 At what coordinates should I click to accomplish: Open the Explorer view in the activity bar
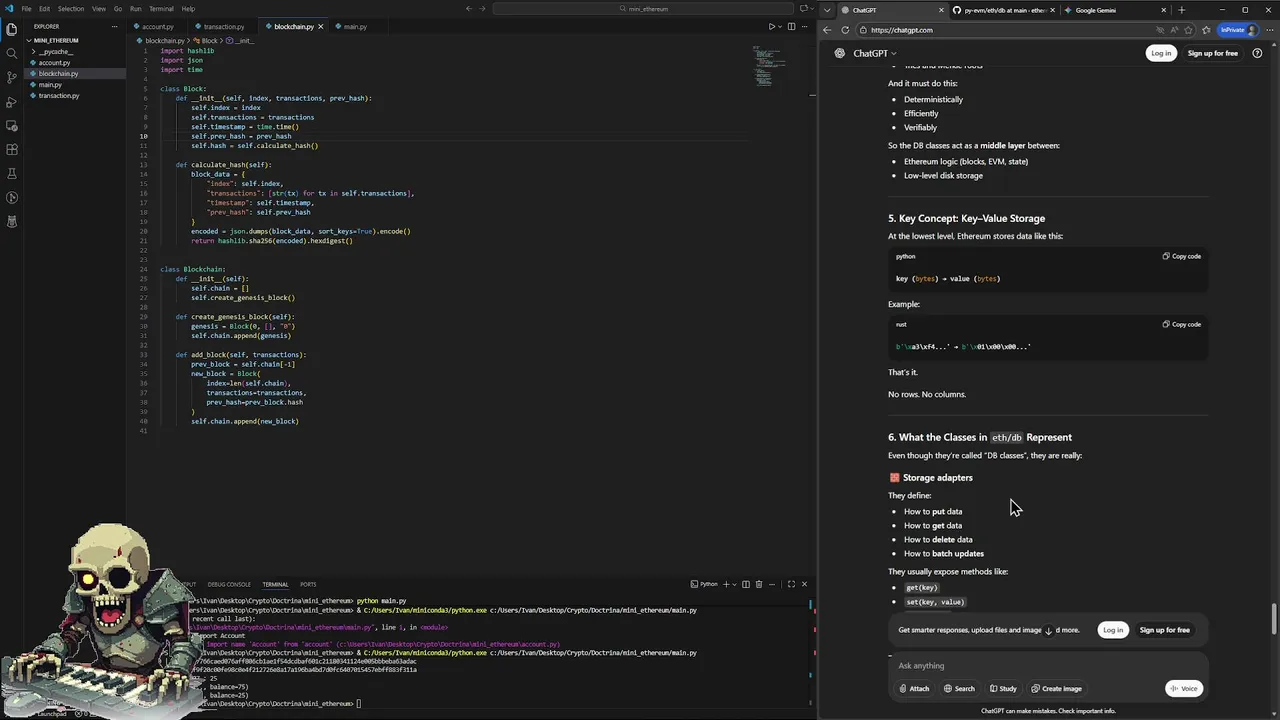tap(12, 30)
